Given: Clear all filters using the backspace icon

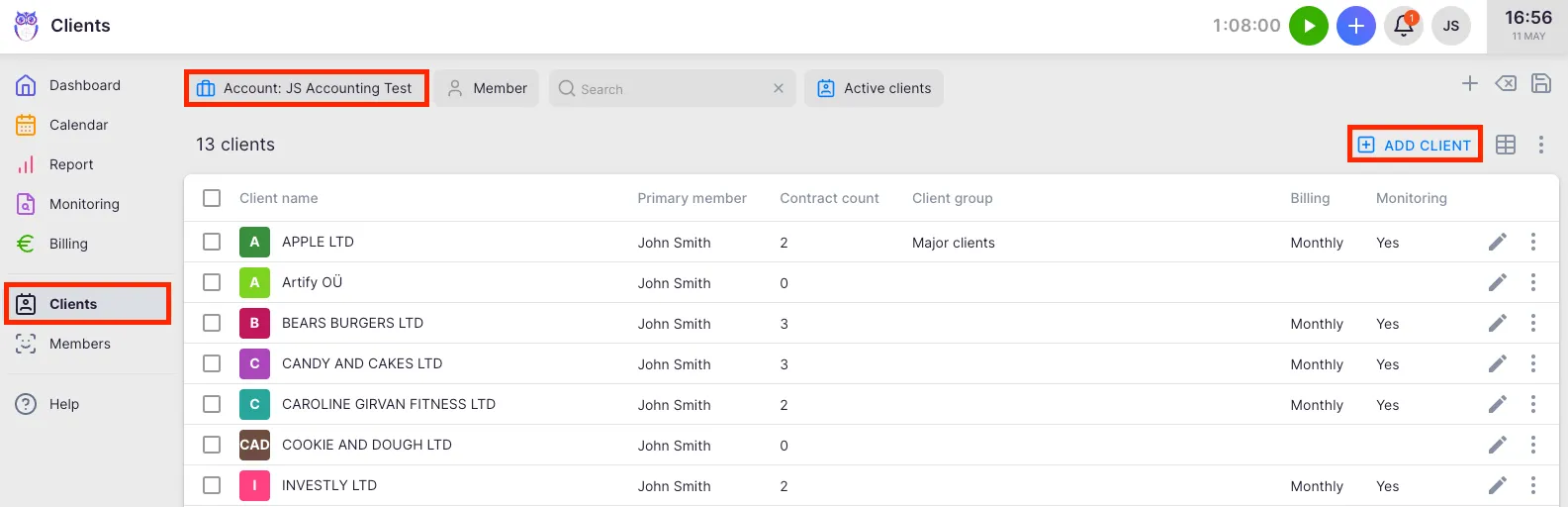Looking at the screenshot, I should 1505,84.
